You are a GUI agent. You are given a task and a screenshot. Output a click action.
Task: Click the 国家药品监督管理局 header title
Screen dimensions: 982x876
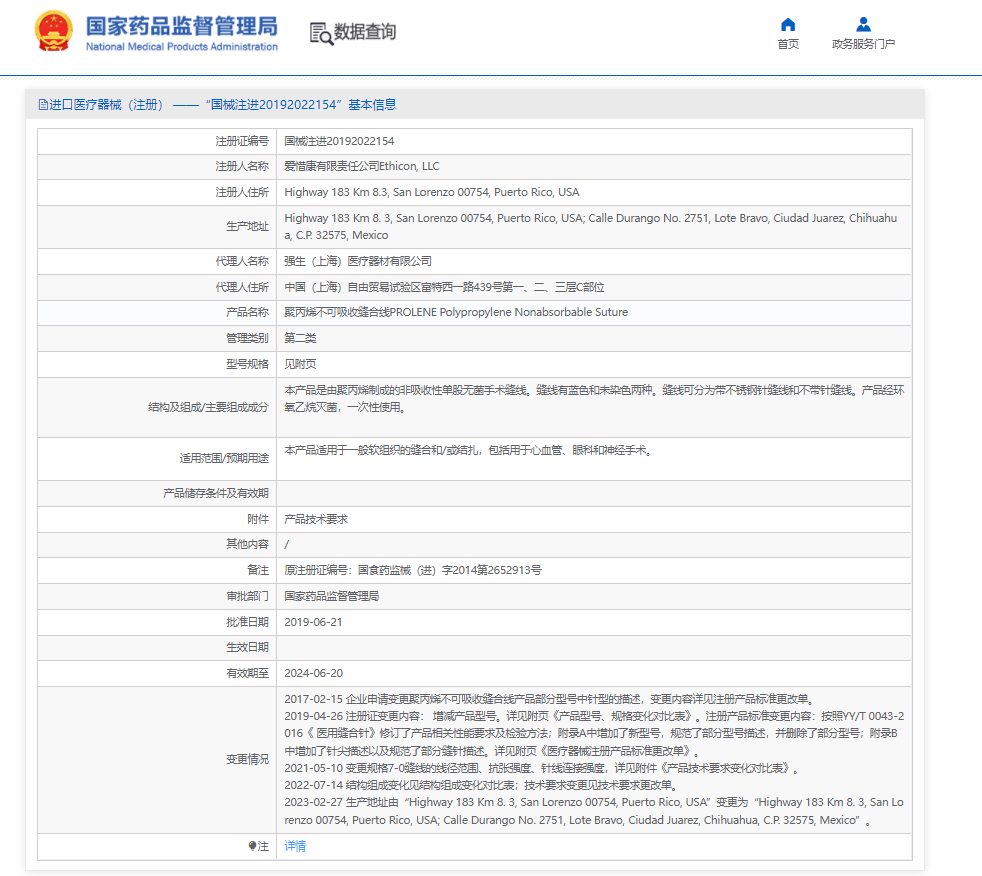point(182,26)
